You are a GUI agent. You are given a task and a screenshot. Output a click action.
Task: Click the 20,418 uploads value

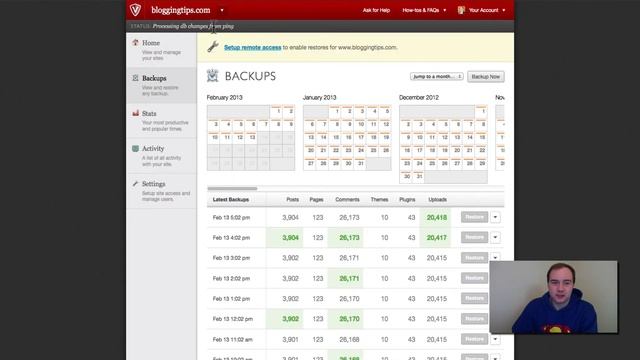tap(437, 218)
